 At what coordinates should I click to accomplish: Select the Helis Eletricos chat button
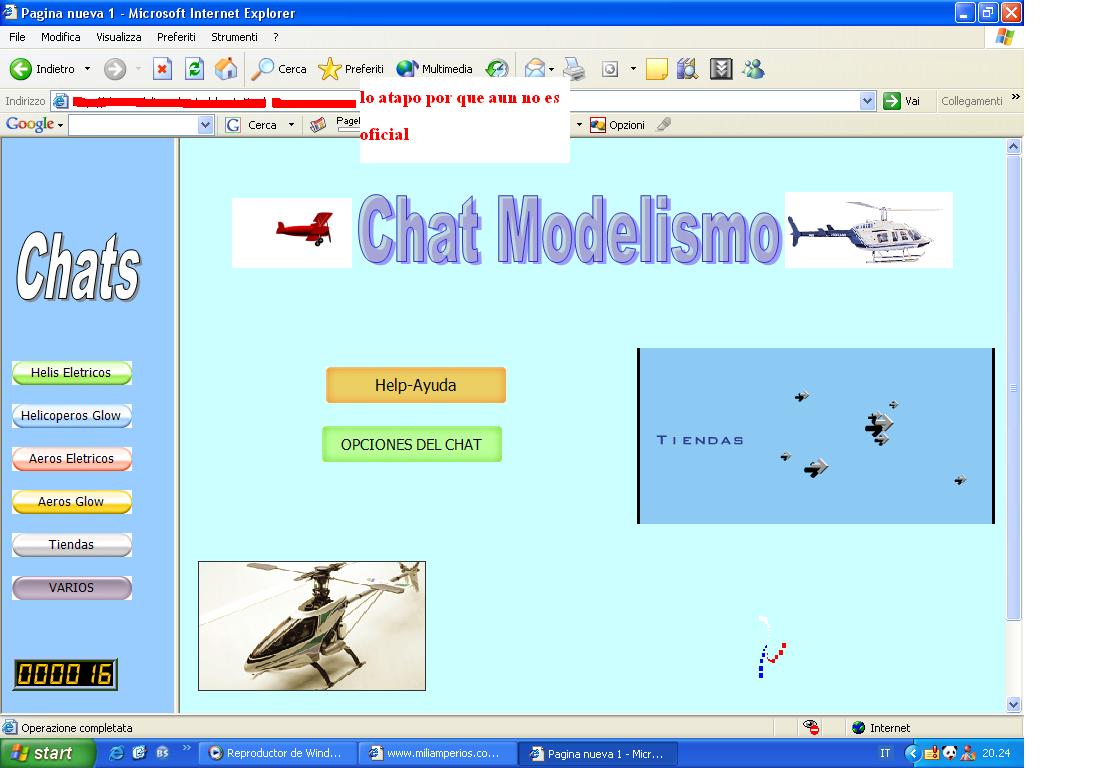71,373
